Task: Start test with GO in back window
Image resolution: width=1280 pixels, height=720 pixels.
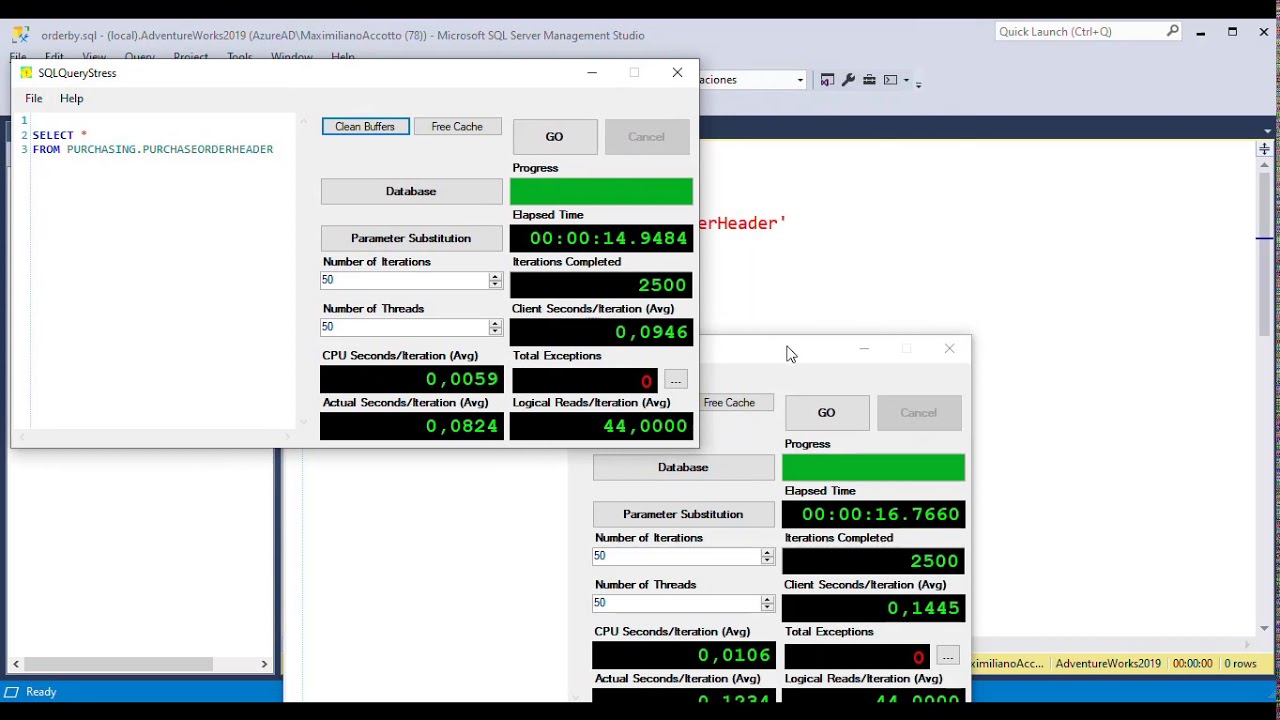Action: click(x=827, y=413)
